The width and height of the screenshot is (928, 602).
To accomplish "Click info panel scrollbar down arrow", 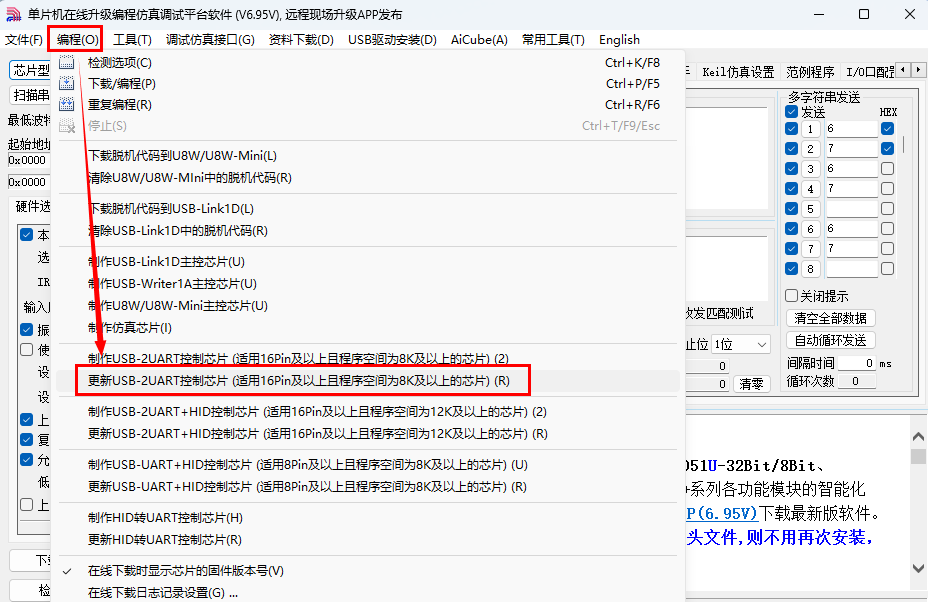I will 918,568.
